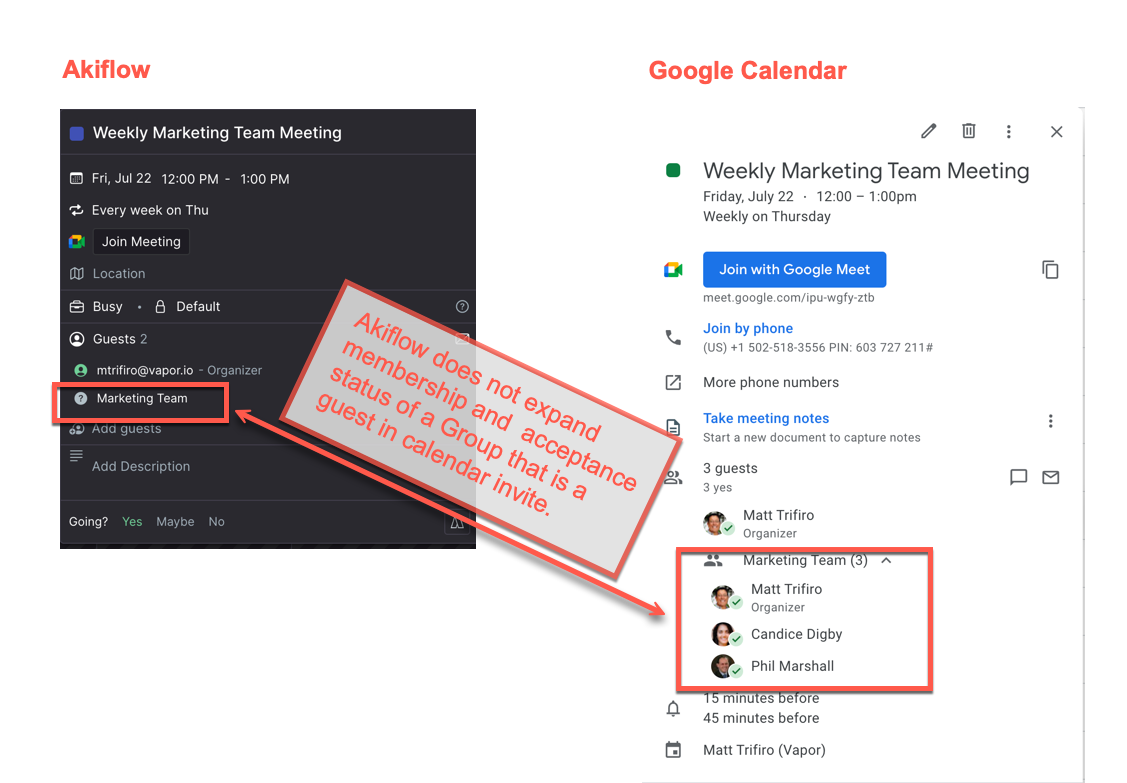The image size is (1127, 783).
Task: Copy the Meet conference info icon
Action: (1050, 270)
